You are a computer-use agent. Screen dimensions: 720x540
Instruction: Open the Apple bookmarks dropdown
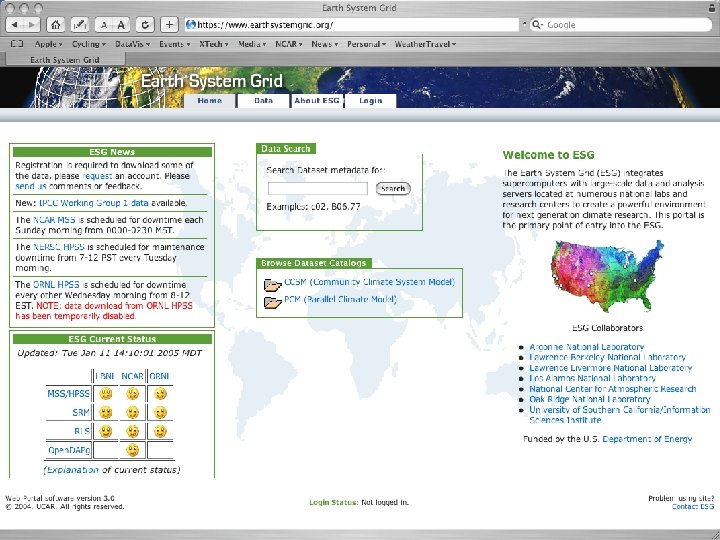(48, 44)
